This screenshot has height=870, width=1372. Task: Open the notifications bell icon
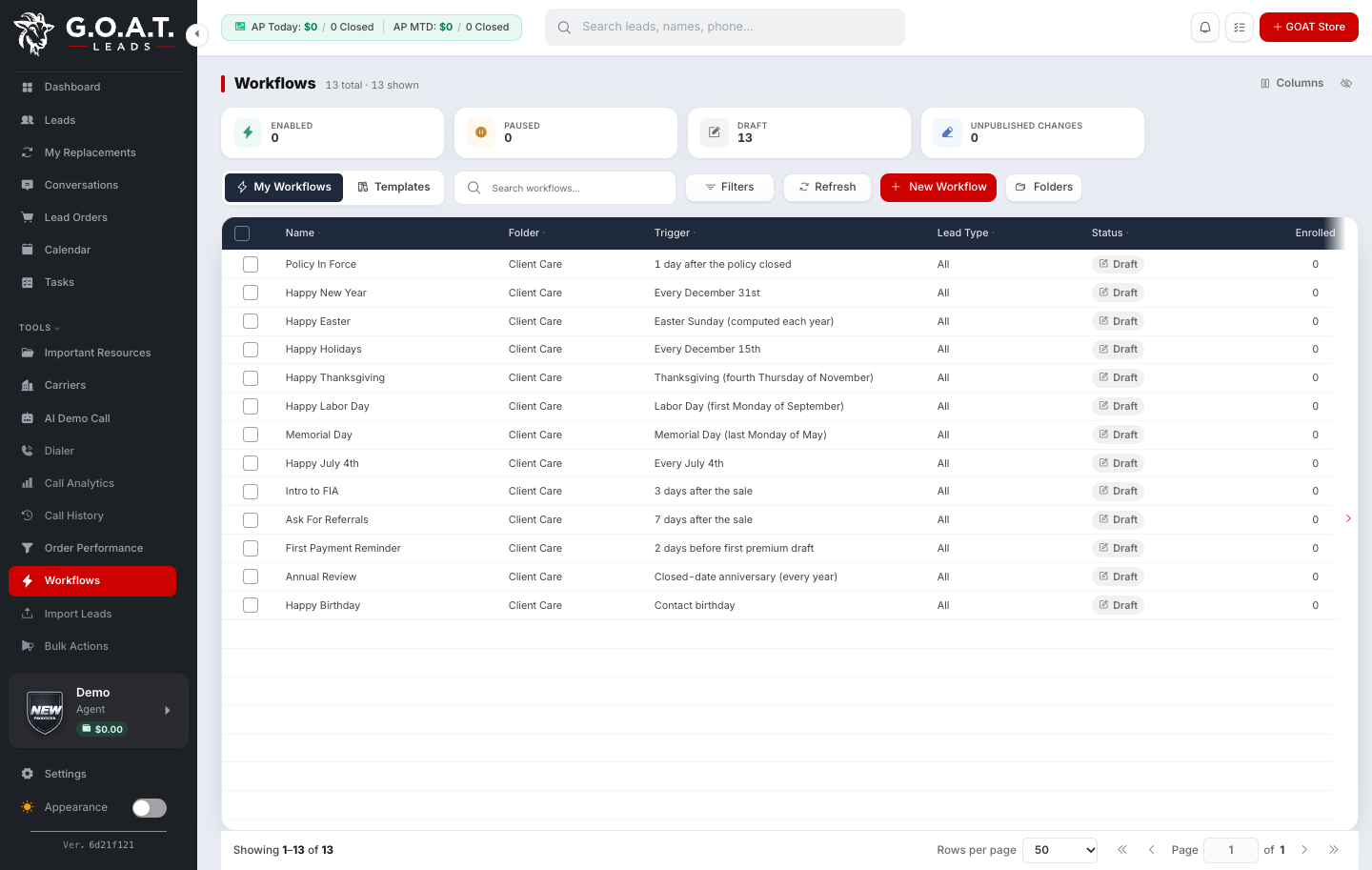tap(1205, 28)
